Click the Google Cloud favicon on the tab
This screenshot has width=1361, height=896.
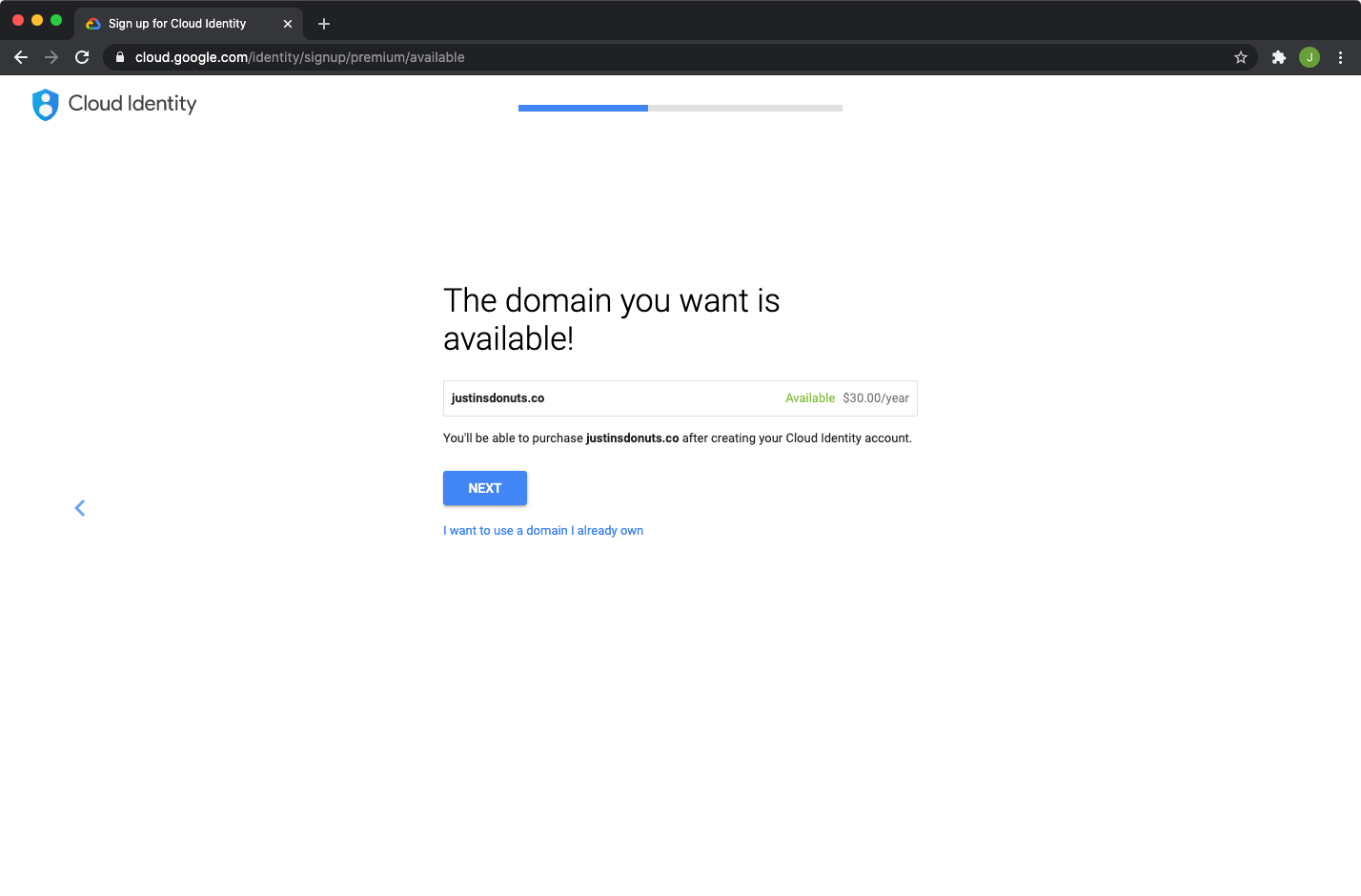pos(93,24)
